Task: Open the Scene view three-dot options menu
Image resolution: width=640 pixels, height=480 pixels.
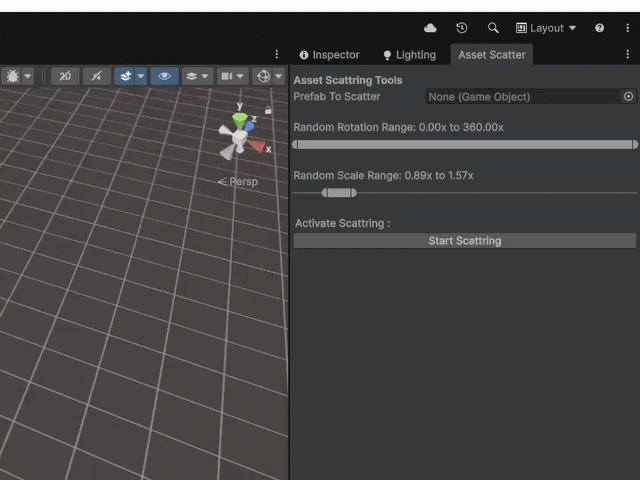Action: [x=277, y=54]
